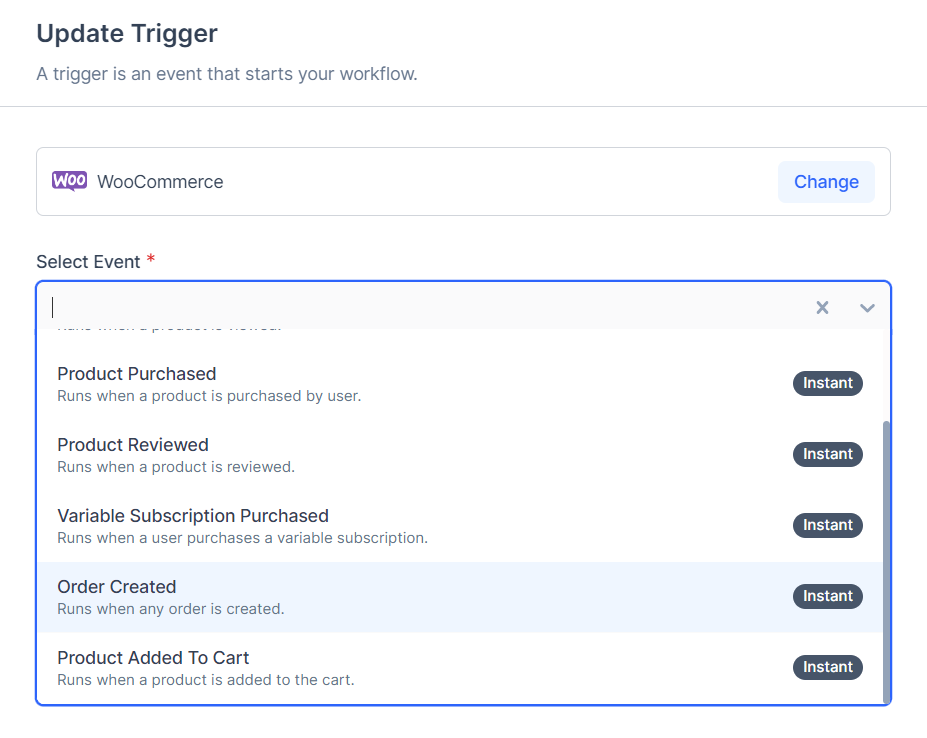The width and height of the screenshot is (927, 738).
Task: Click Instant badge for Product Purchased
Action: point(827,383)
